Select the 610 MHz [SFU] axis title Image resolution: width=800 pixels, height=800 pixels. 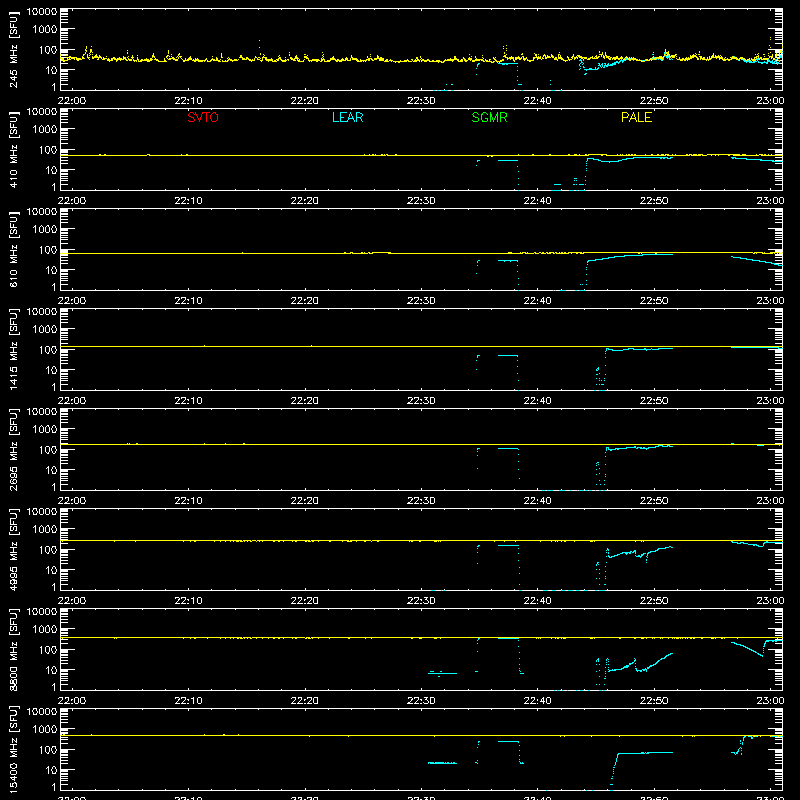pos(14,249)
